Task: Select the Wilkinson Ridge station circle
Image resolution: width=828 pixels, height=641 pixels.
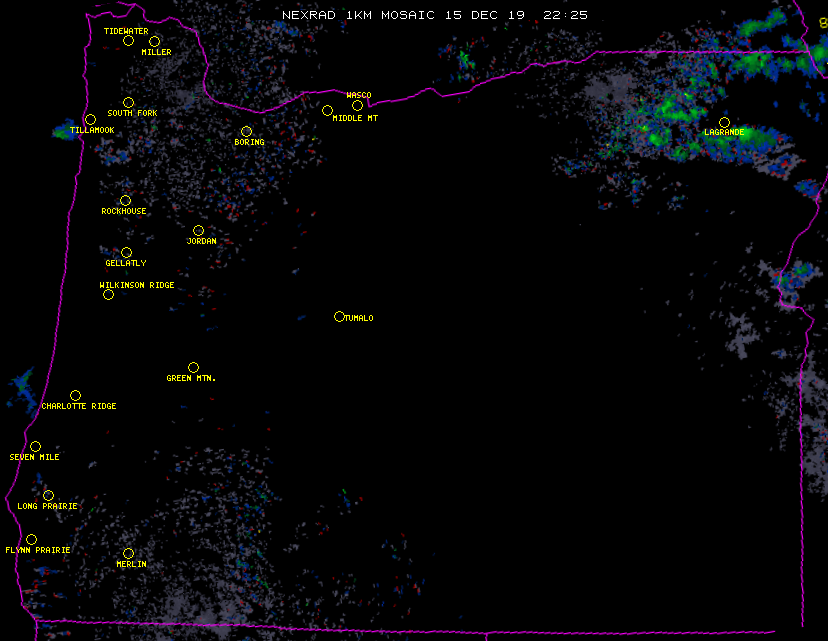Action: [x=108, y=294]
